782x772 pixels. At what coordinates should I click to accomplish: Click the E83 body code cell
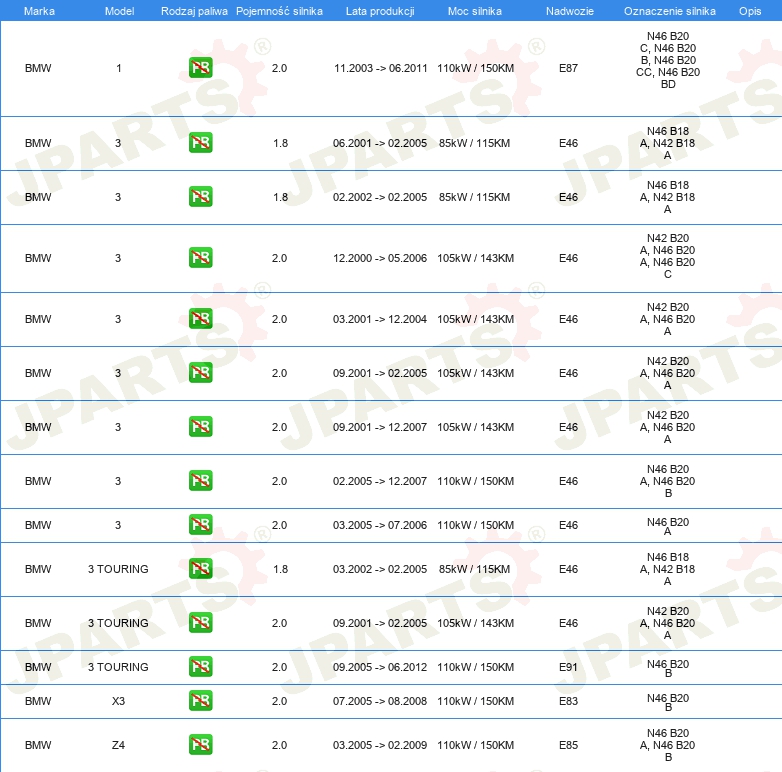(568, 701)
